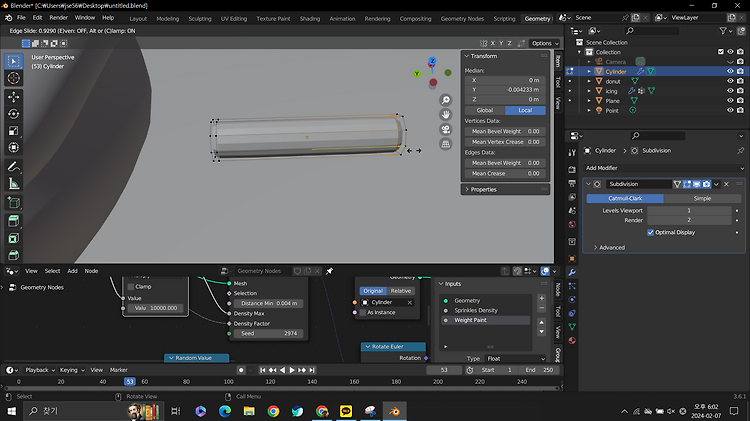The image size is (750, 421).
Task: Launch Chrome from the taskbar
Action: click(274, 411)
